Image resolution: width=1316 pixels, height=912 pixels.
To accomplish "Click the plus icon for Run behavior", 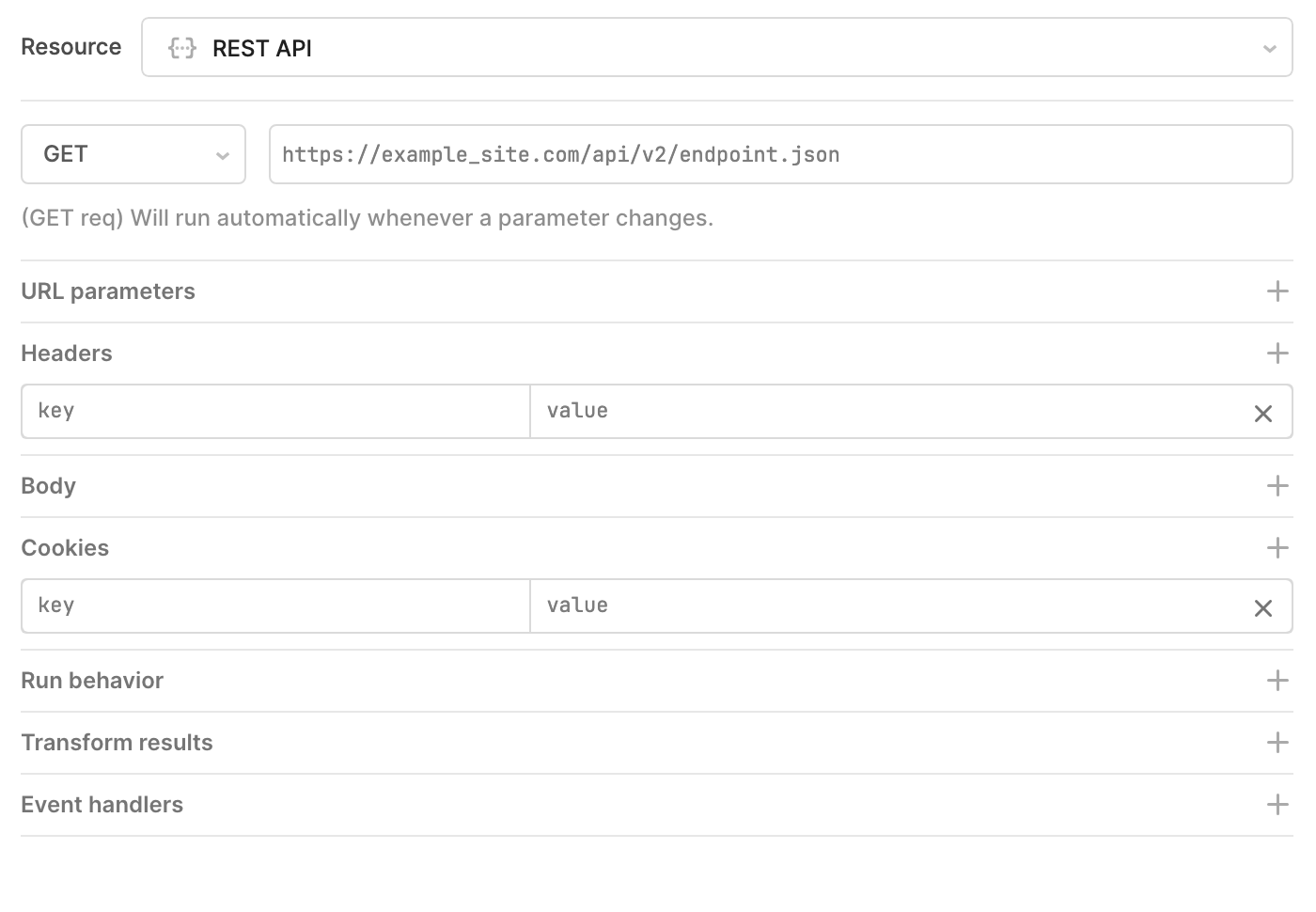I will click(1277, 681).
